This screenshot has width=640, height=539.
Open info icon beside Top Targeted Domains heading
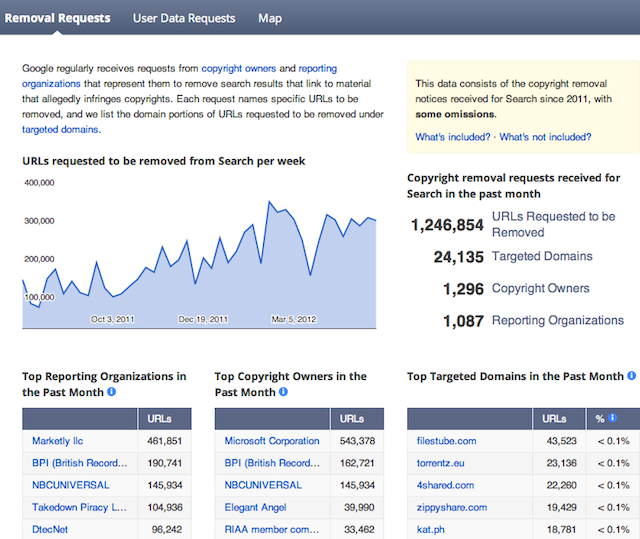pyautogui.click(x=631, y=375)
